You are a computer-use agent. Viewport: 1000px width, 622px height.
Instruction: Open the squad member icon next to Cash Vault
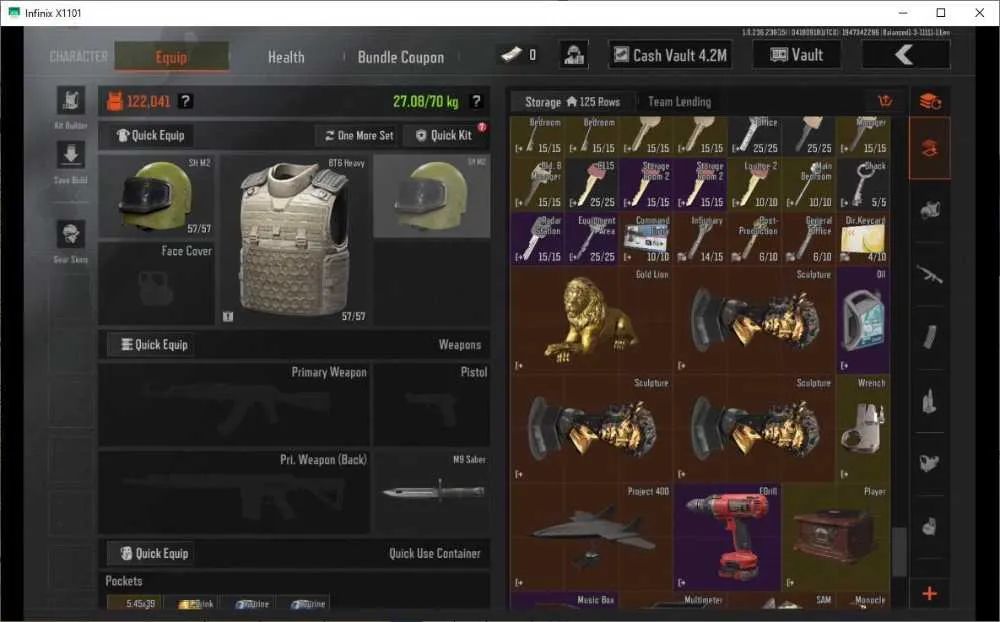(x=574, y=55)
